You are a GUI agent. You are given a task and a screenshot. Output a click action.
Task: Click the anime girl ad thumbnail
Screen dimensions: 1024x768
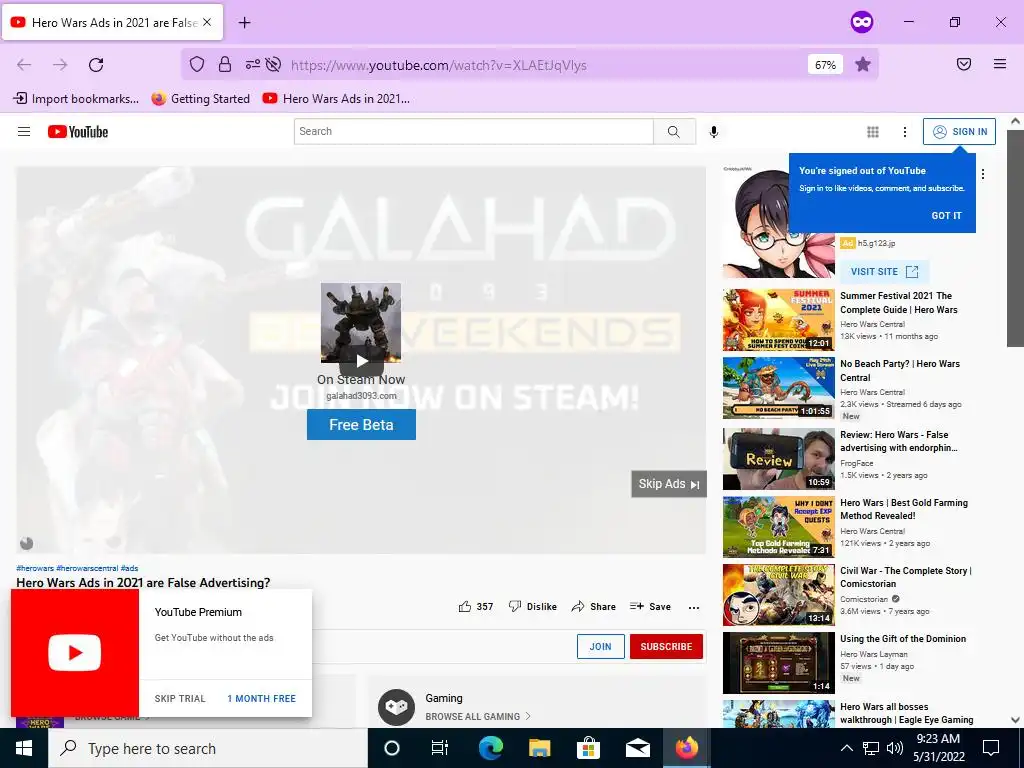tap(778, 222)
